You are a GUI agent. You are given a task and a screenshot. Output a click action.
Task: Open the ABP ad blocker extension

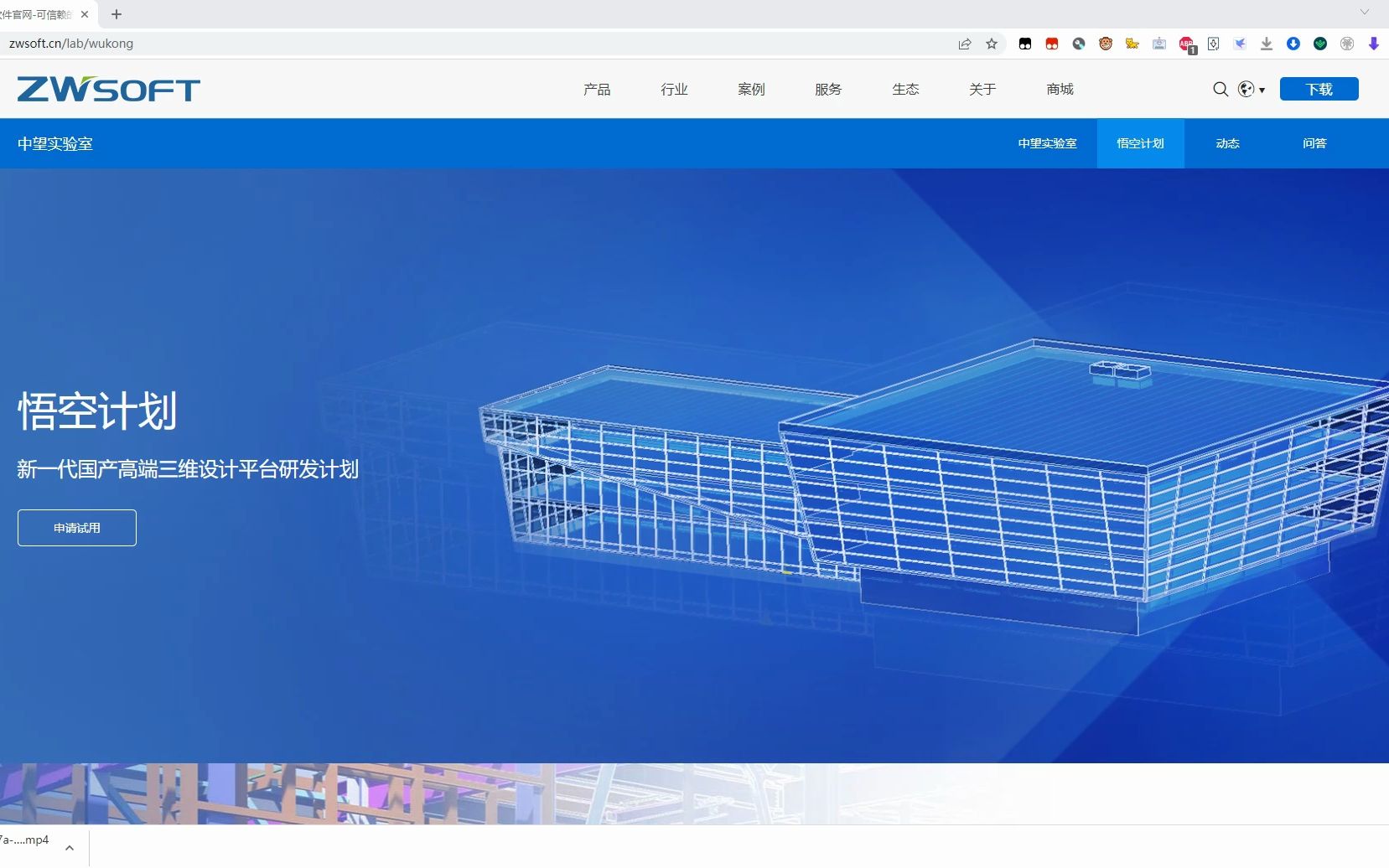point(1187,44)
